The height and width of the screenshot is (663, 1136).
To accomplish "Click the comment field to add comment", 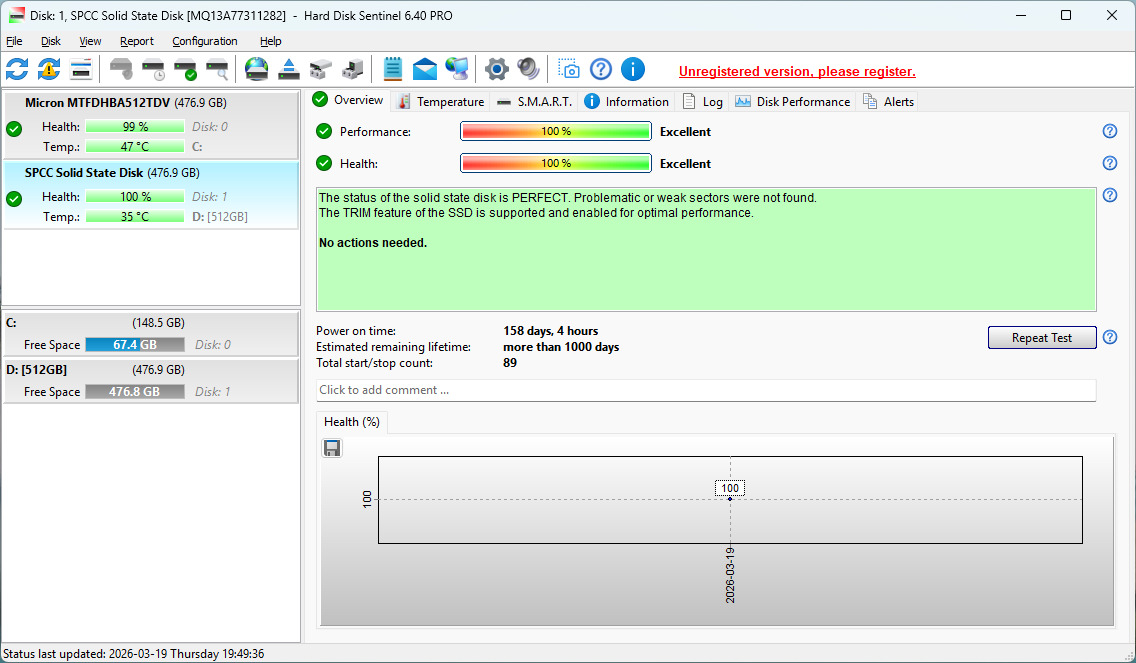I will pyautogui.click(x=706, y=390).
